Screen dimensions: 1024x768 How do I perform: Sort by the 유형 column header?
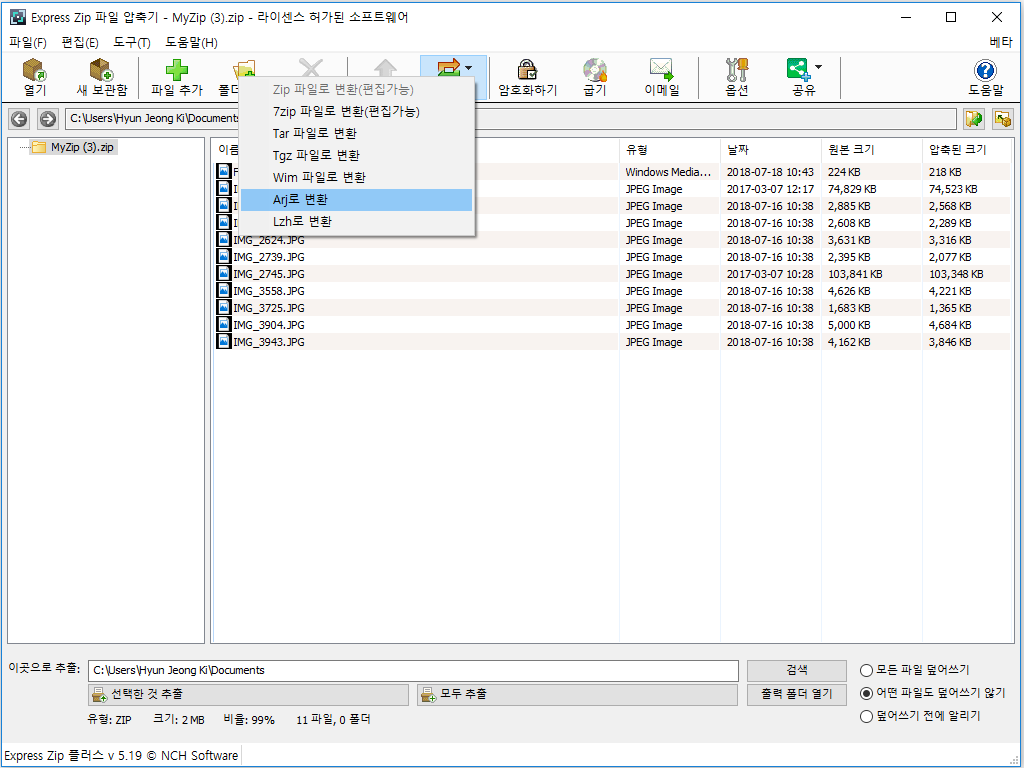click(669, 150)
